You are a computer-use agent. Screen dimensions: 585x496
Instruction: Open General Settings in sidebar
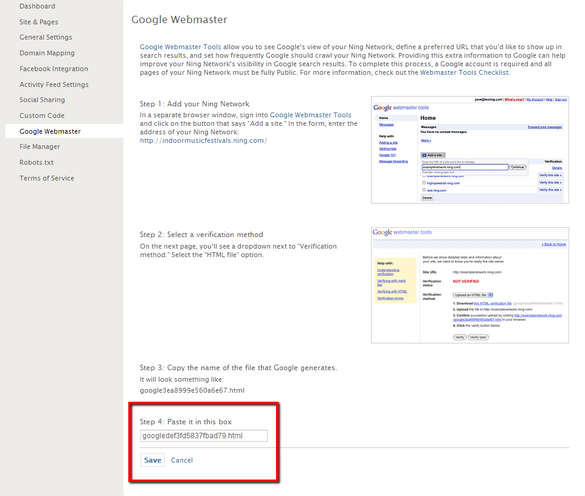[x=46, y=37]
